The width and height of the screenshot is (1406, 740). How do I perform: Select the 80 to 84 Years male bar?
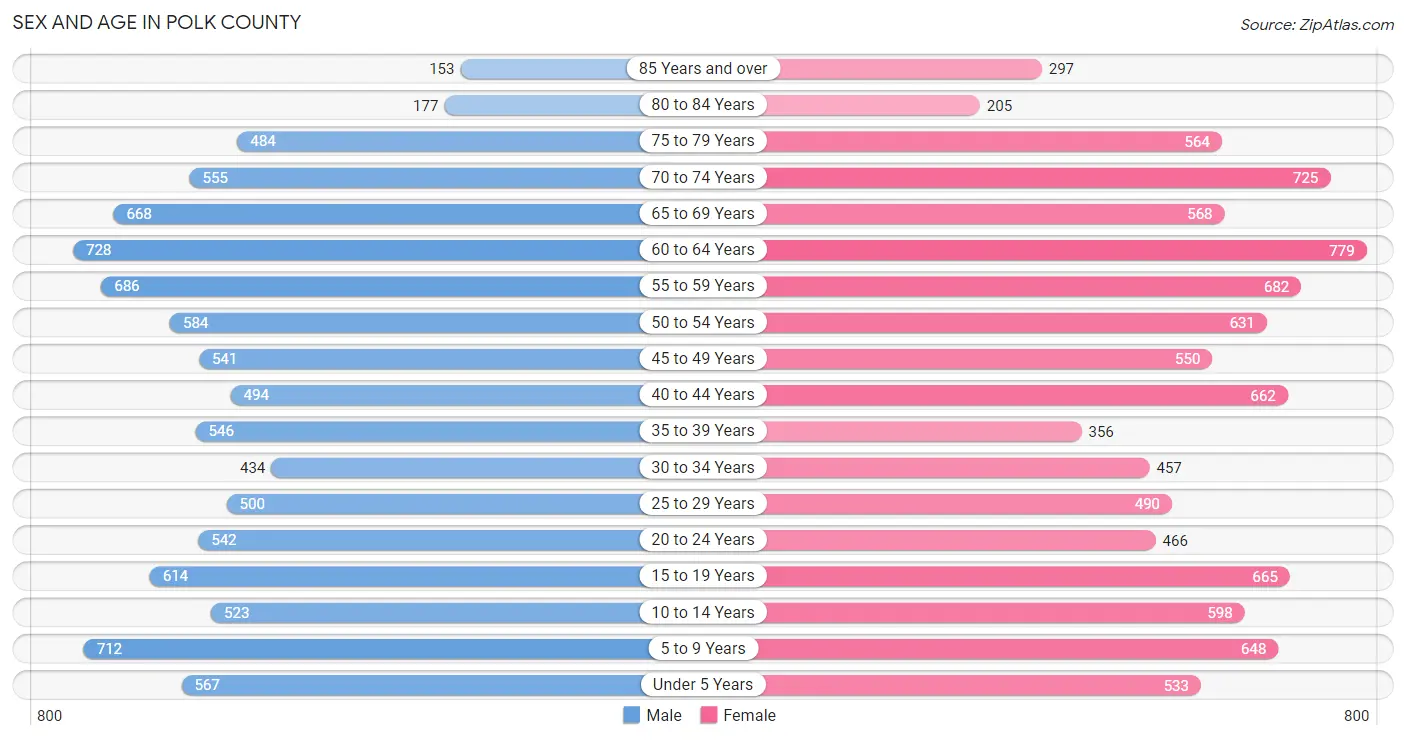coord(573,105)
